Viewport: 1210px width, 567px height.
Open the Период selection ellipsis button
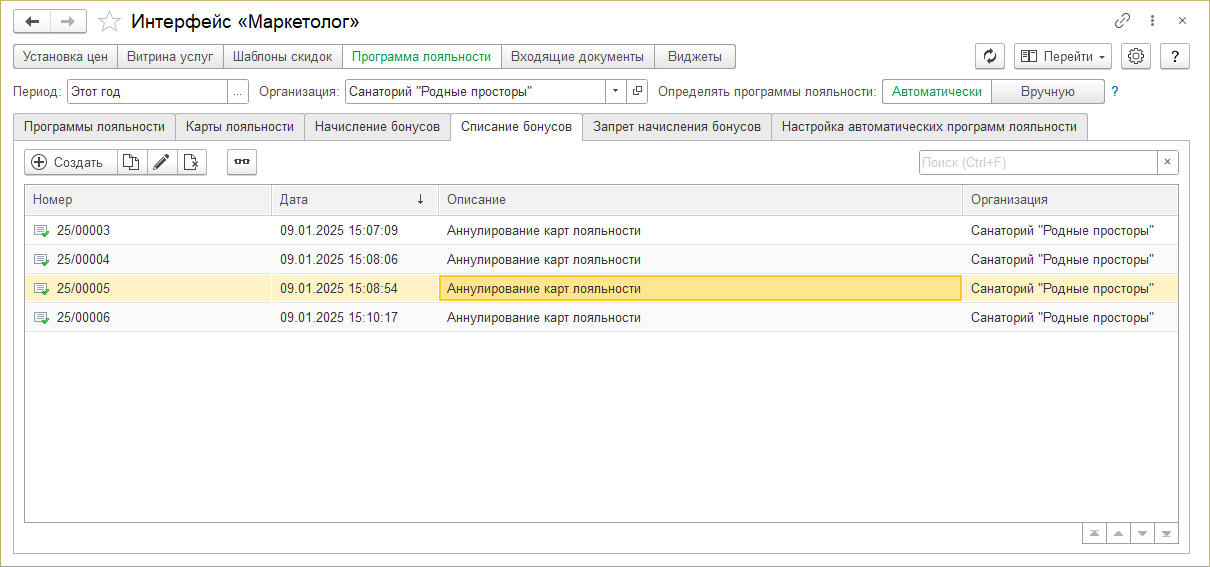[x=237, y=92]
